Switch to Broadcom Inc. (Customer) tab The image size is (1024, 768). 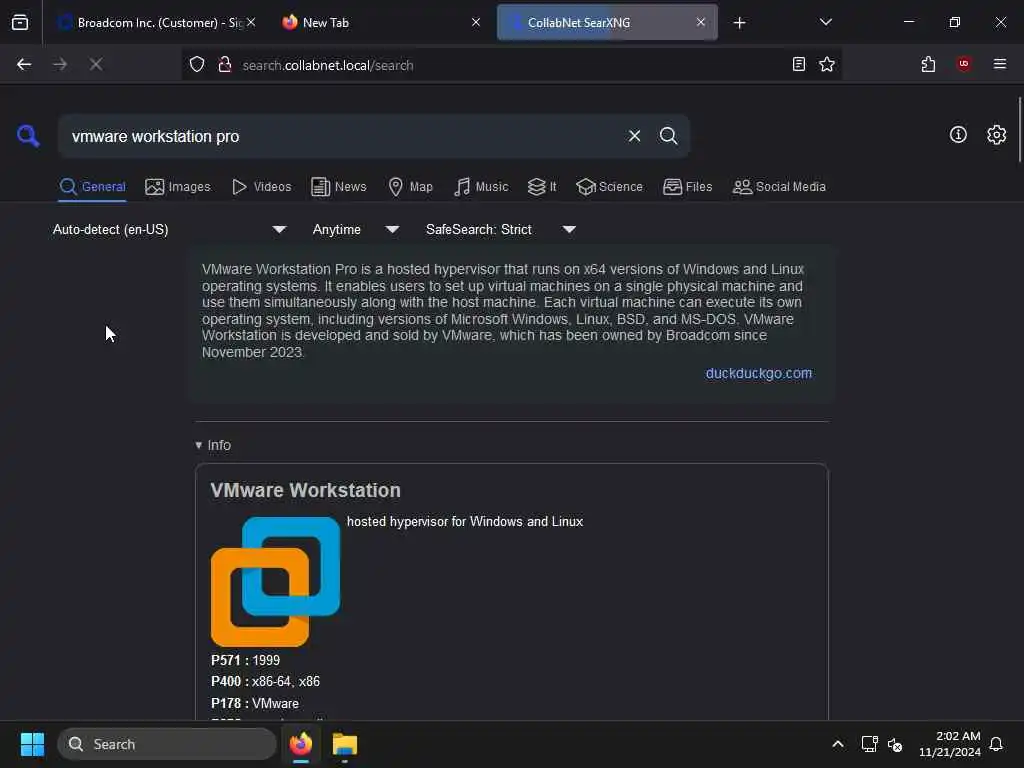(157, 22)
